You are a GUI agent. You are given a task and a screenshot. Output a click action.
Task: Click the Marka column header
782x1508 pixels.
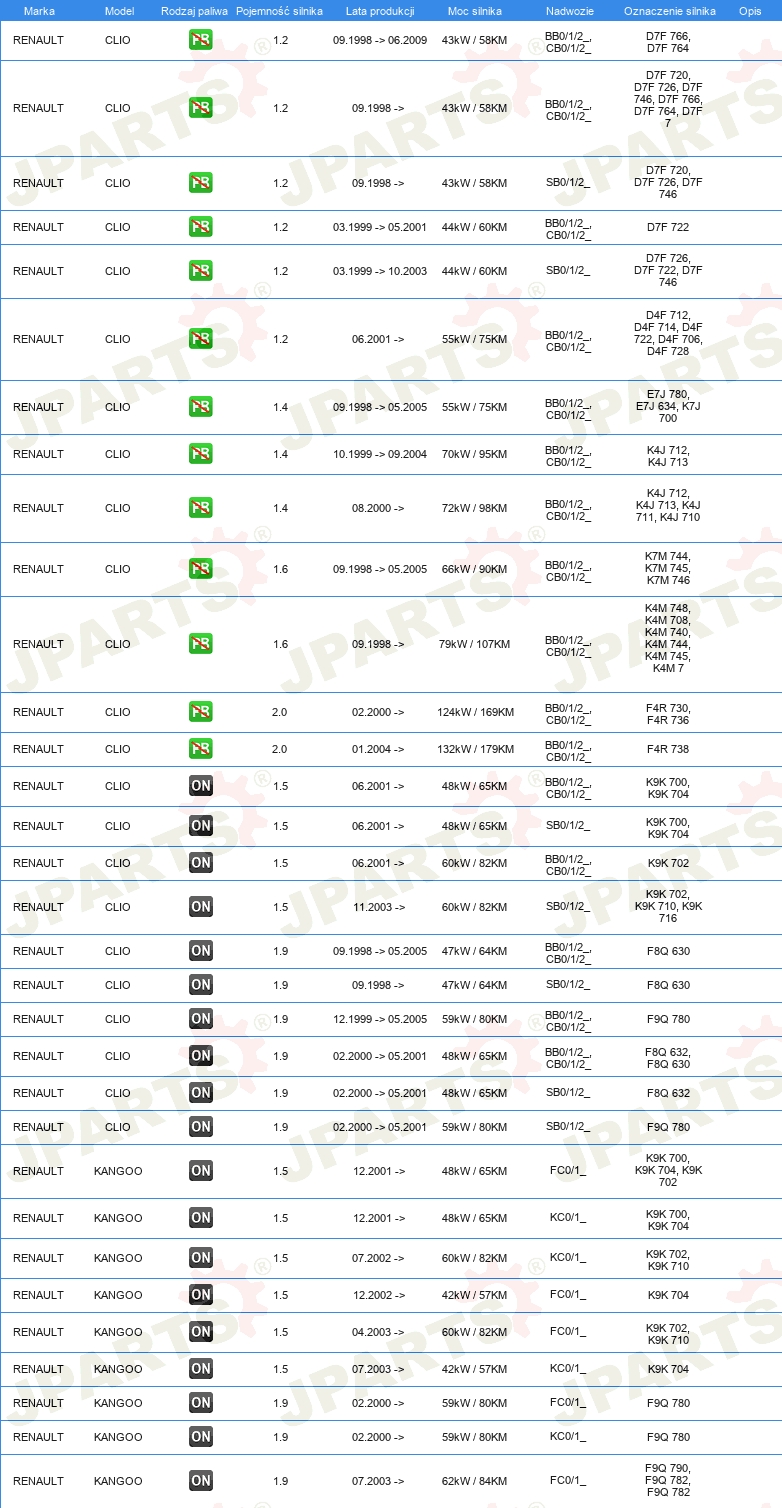click(39, 11)
